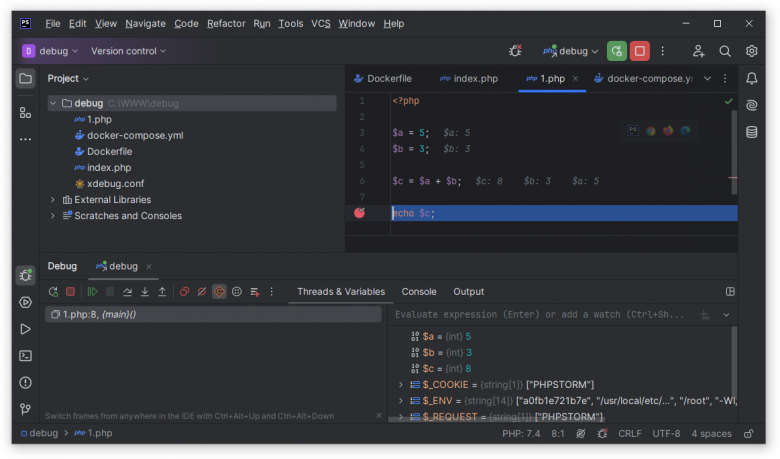Screen dimensions: 780x459
Task: Toggle PHP debug listening in status bar
Action: tap(602, 434)
